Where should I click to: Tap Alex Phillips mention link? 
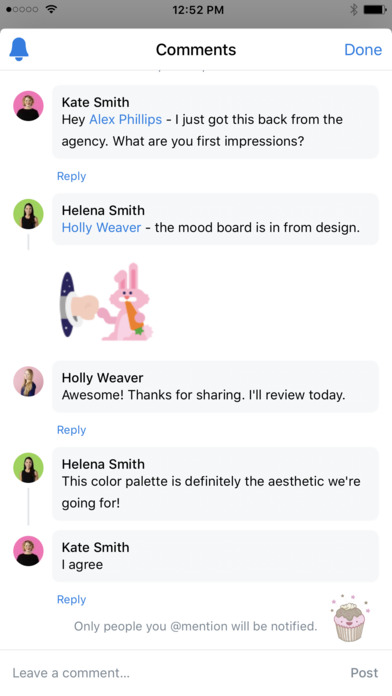click(x=126, y=119)
